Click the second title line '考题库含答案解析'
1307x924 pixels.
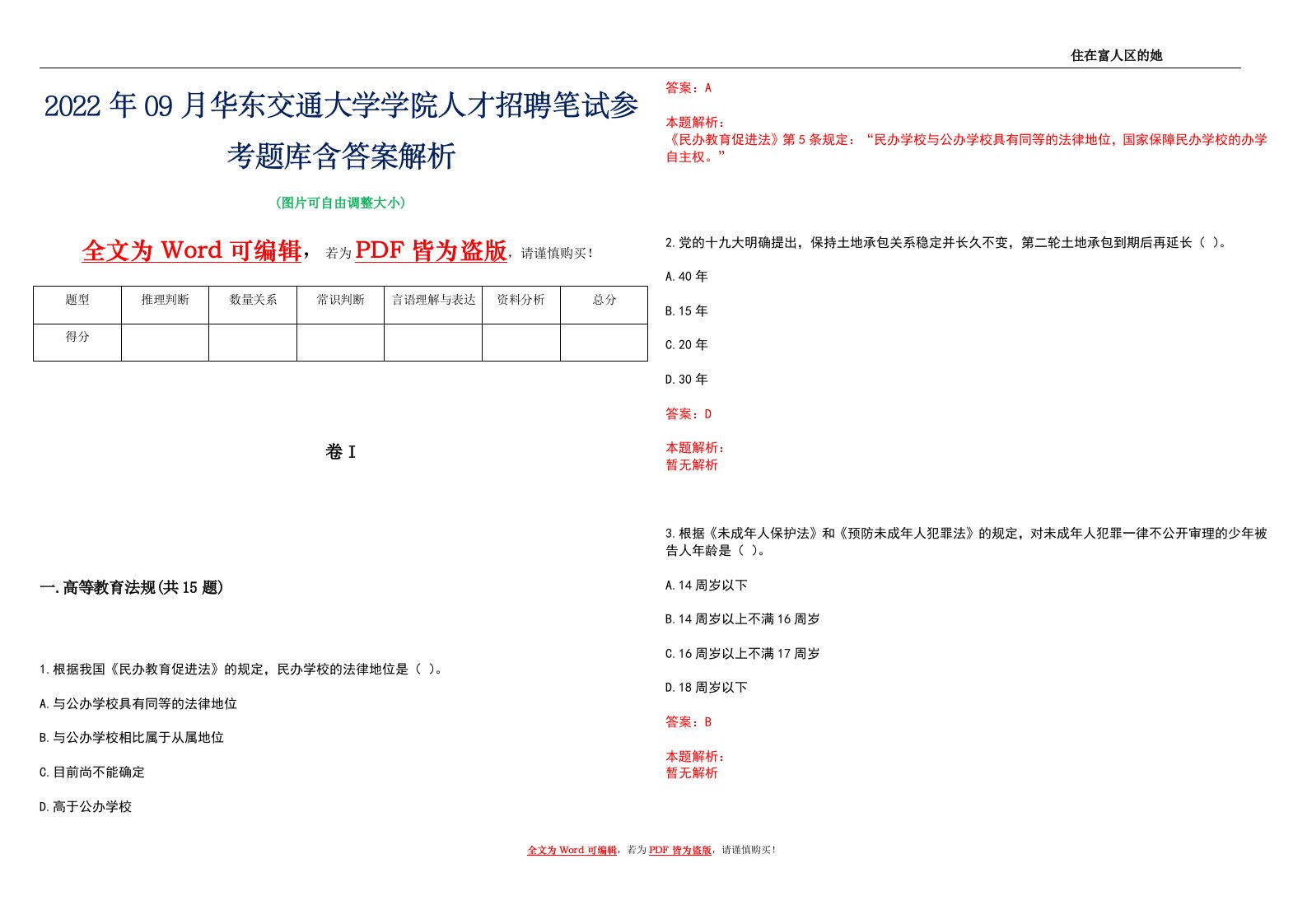pos(341,156)
